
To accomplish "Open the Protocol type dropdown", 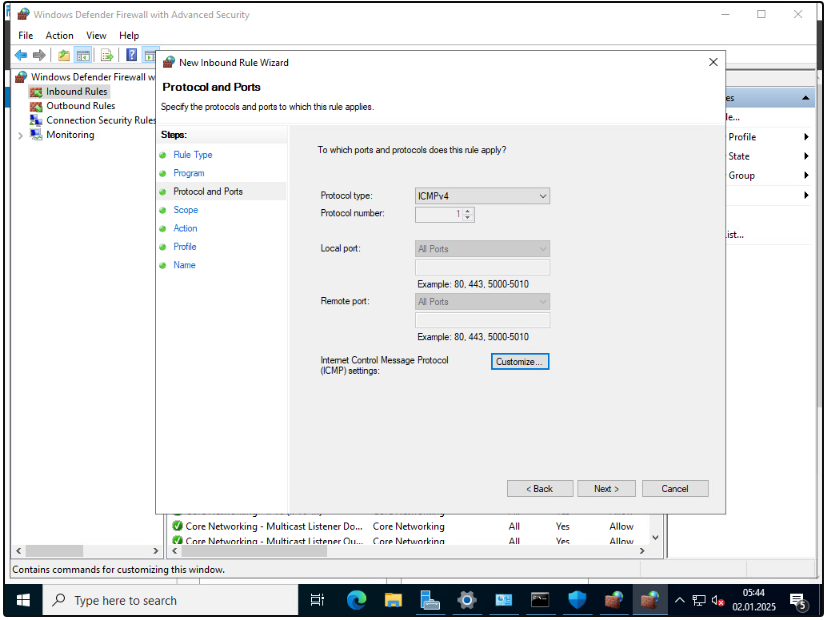I will [482, 196].
